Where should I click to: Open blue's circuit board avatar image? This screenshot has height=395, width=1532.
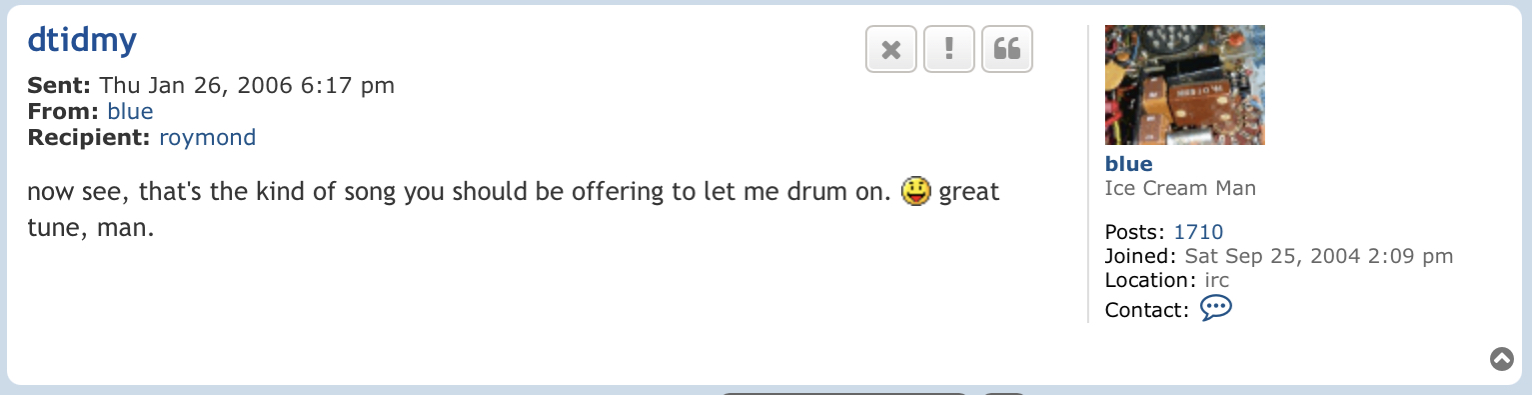pos(1185,85)
